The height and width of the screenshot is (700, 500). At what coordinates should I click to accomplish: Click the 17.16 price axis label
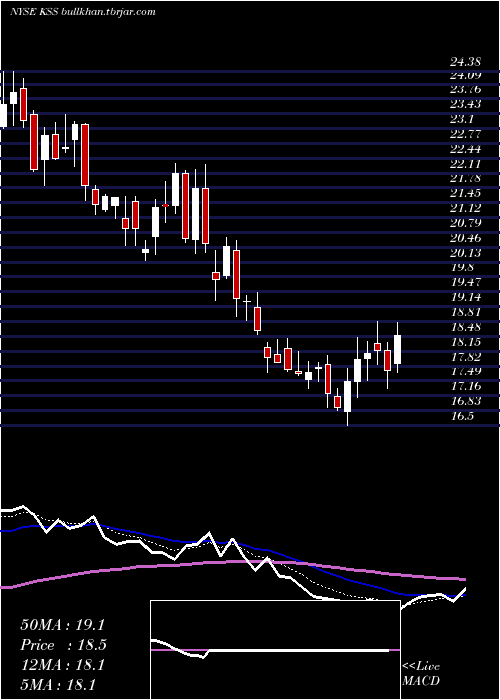click(465, 386)
